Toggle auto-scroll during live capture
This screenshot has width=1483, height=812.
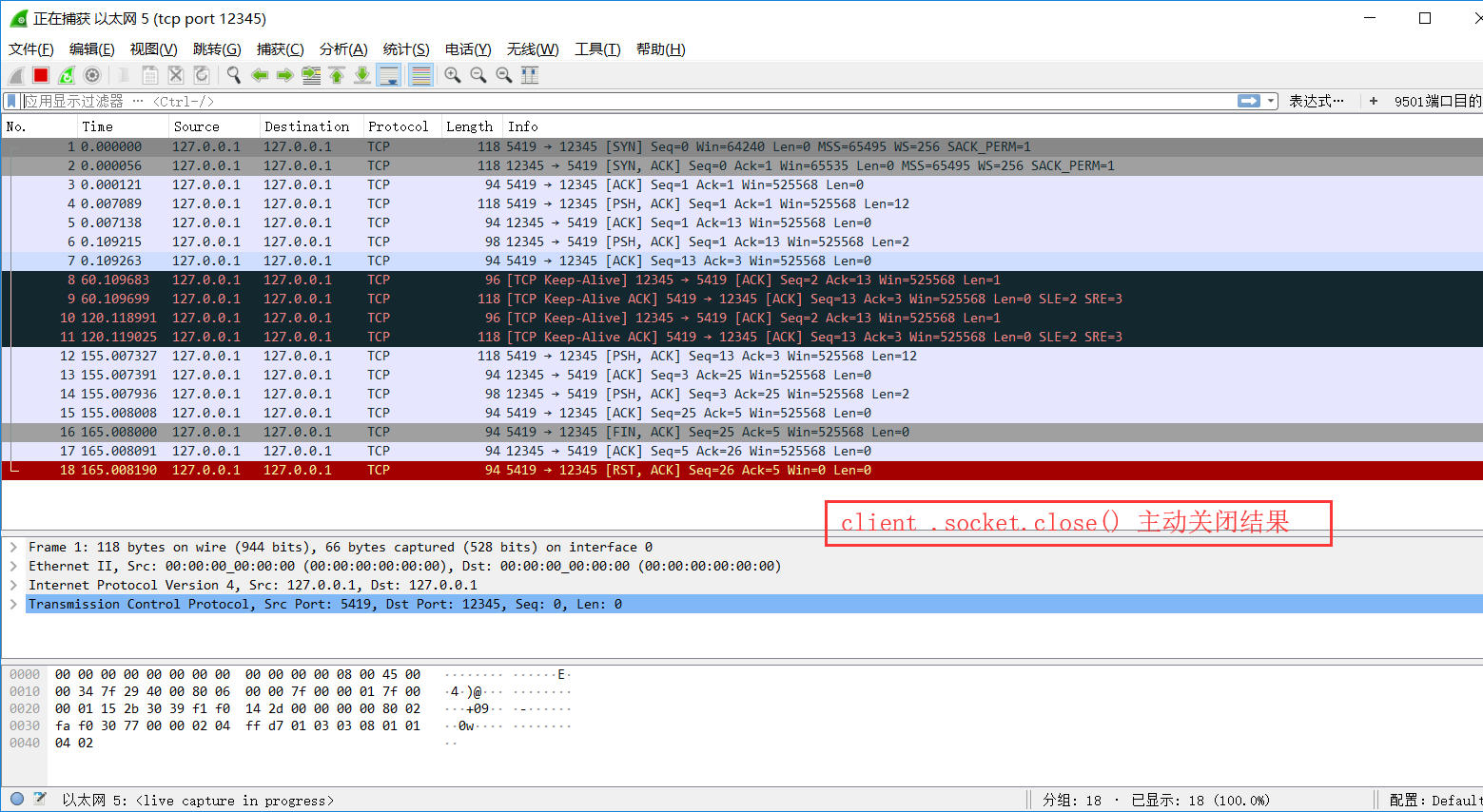click(x=388, y=75)
